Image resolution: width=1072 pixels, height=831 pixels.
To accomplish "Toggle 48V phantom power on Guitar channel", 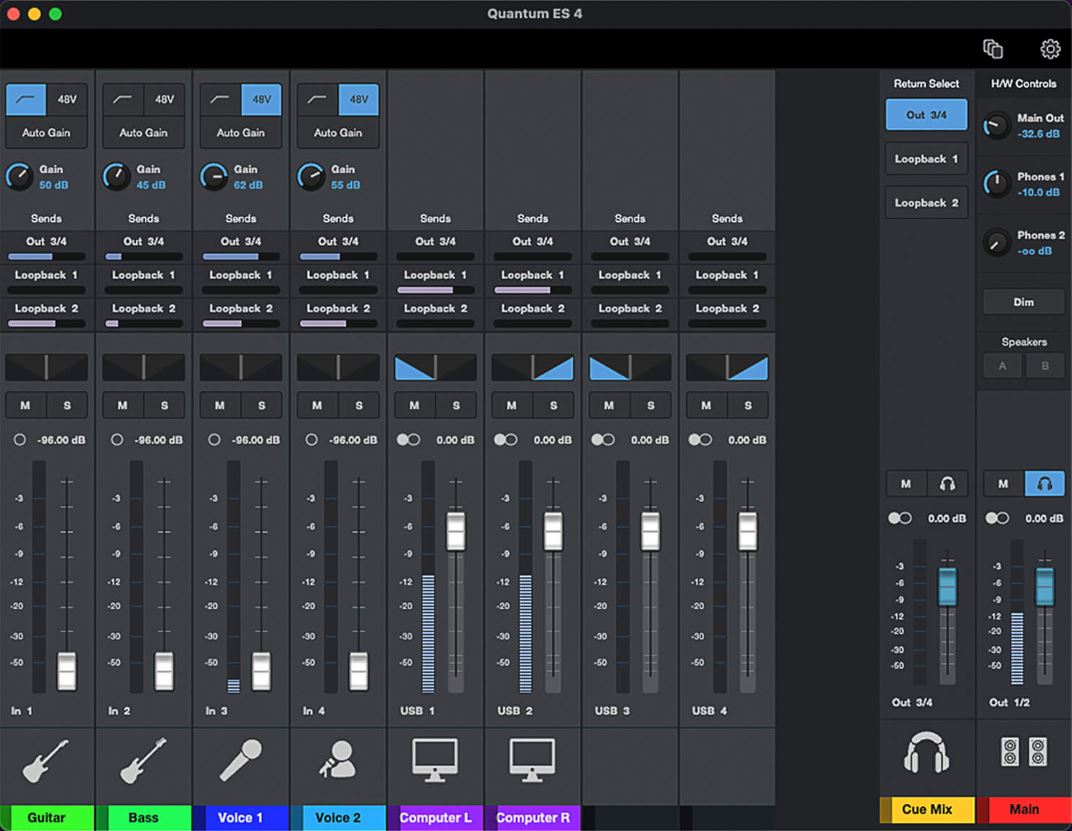I will click(x=67, y=99).
